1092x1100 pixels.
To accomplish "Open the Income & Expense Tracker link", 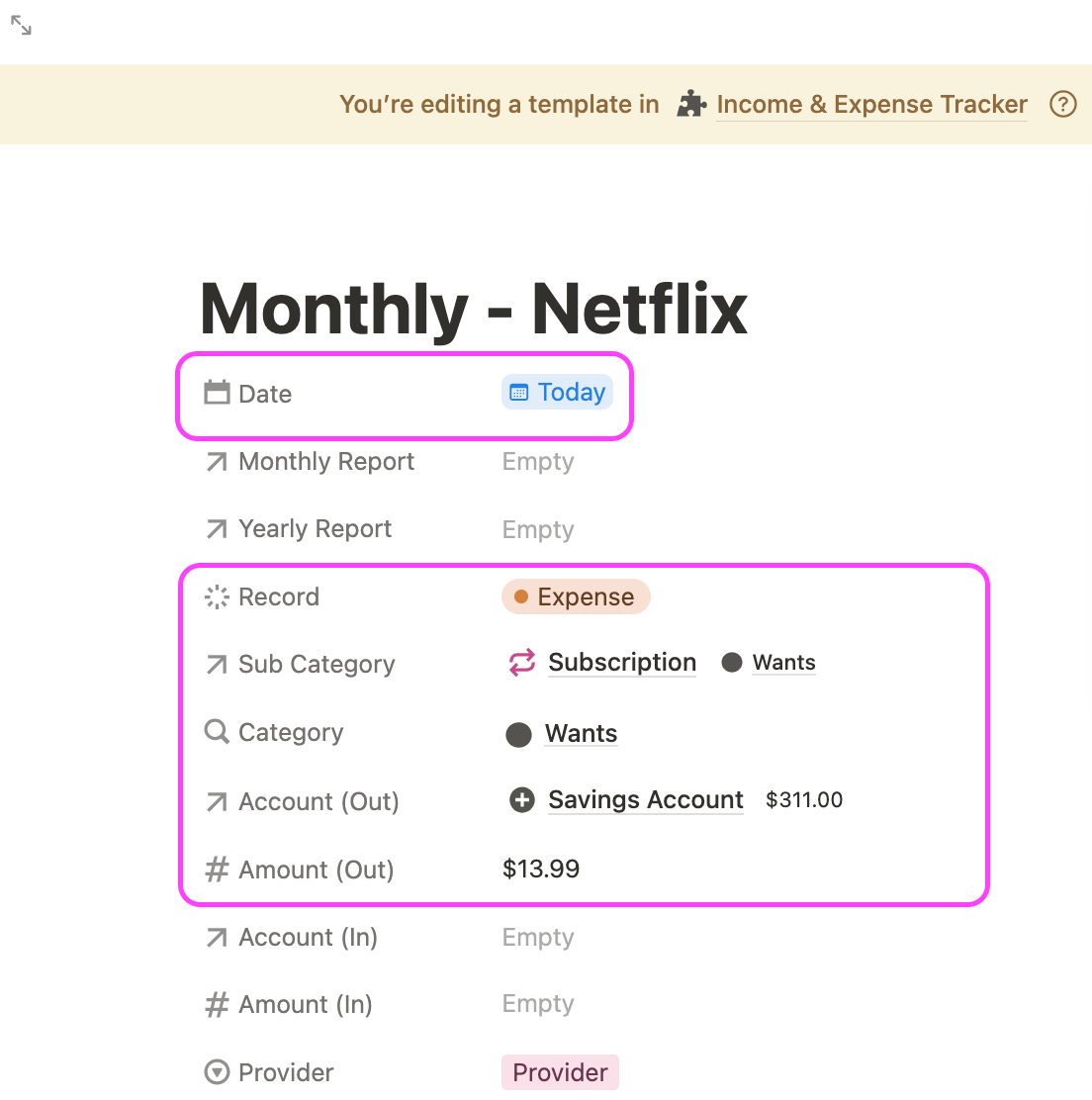I will 871,105.
